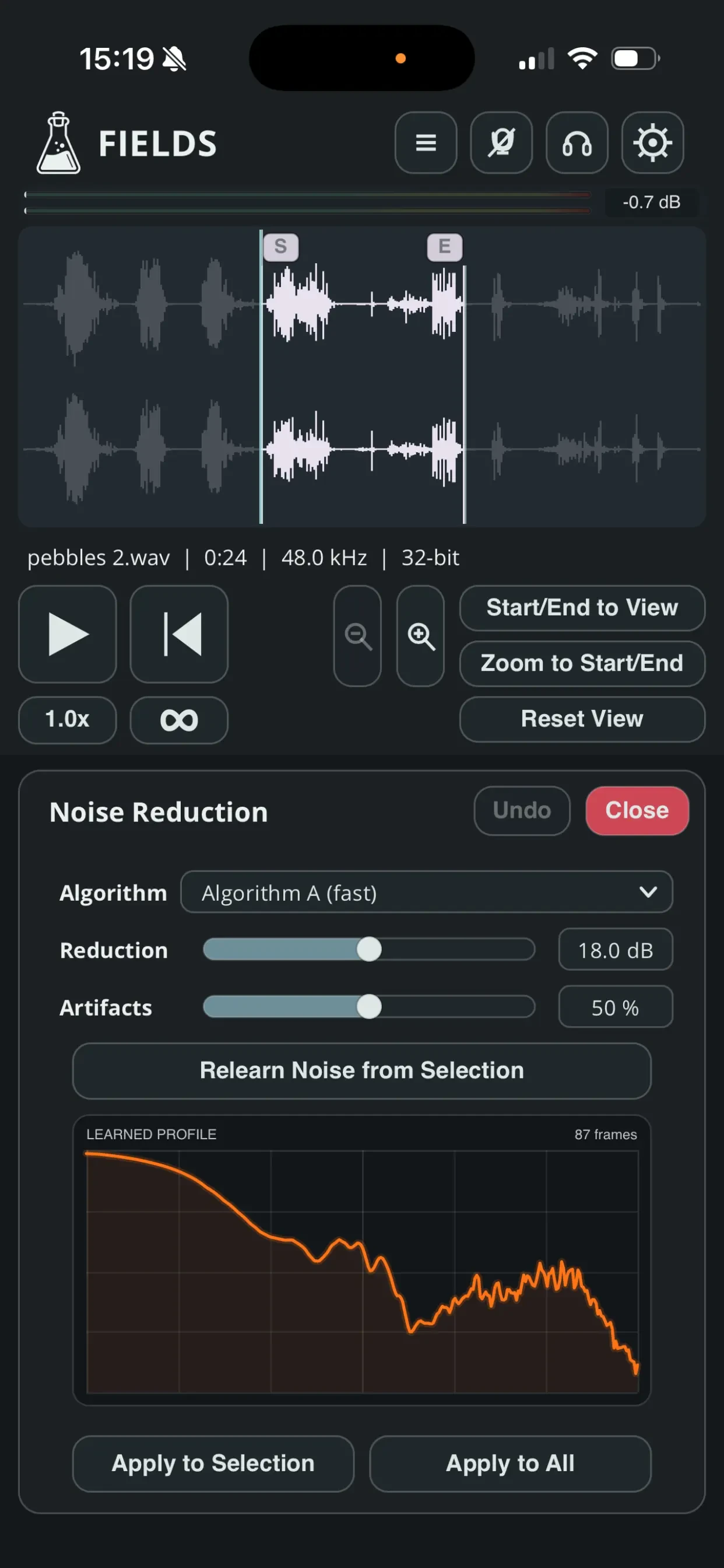Adjust the Reduction slider handle
This screenshot has width=724, height=1568.
[368, 949]
